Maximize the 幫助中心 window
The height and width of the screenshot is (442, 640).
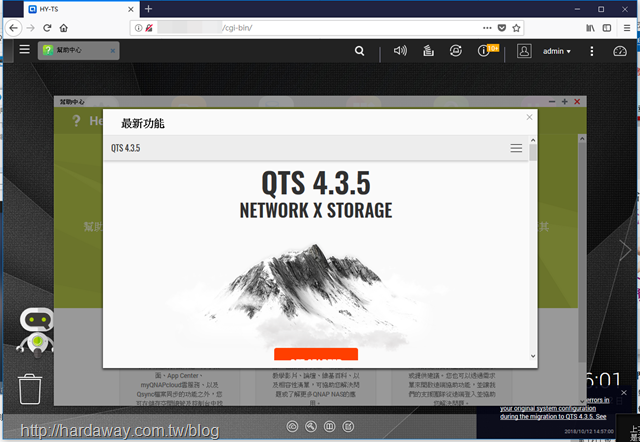(x=564, y=102)
